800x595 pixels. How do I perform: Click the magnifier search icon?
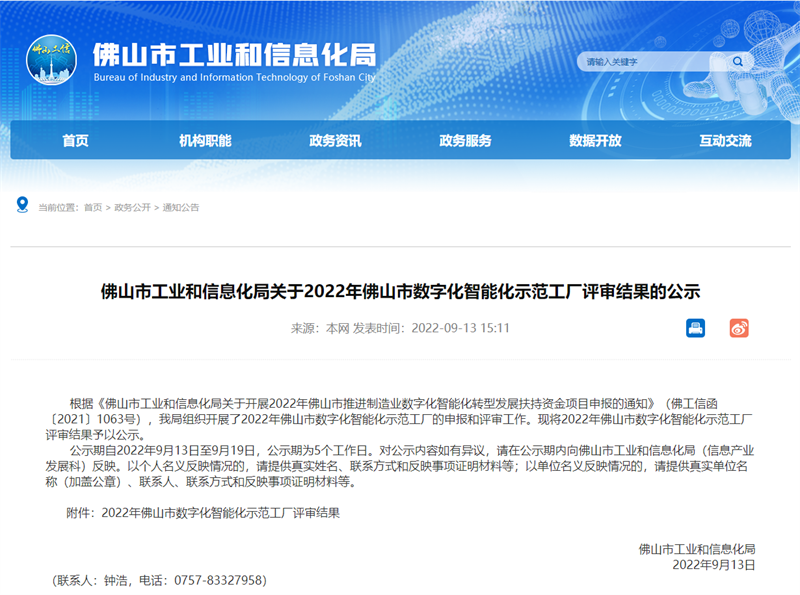tap(738, 62)
